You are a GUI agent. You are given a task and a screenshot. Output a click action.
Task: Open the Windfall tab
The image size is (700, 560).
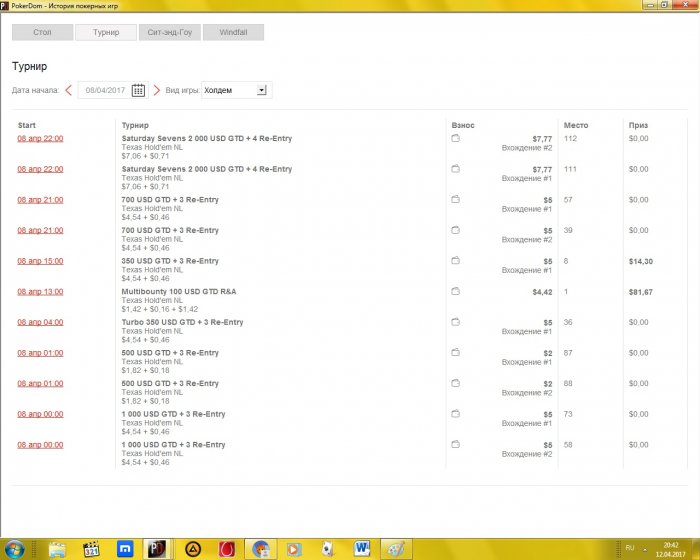[233, 32]
